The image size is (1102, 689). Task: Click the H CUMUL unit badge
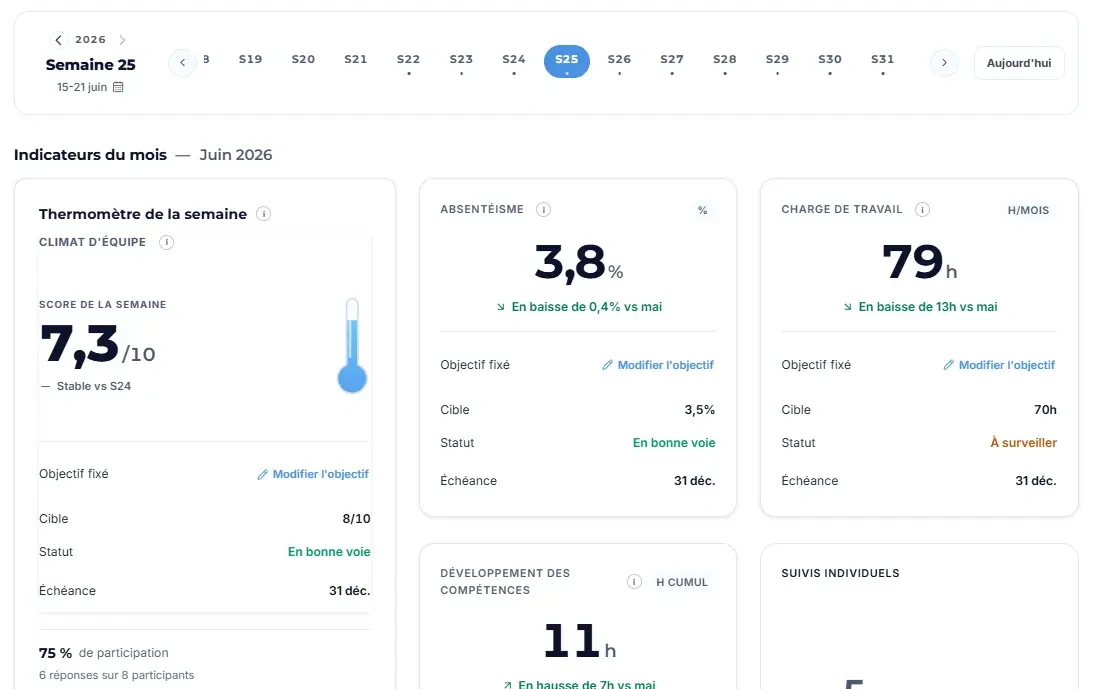[682, 582]
